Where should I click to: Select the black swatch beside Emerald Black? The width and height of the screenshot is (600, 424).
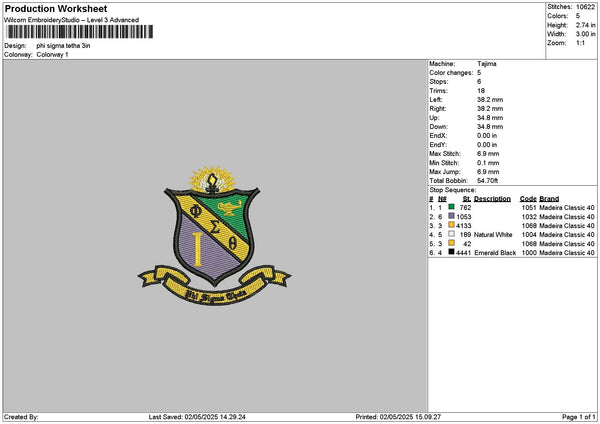pyautogui.click(x=452, y=252)
